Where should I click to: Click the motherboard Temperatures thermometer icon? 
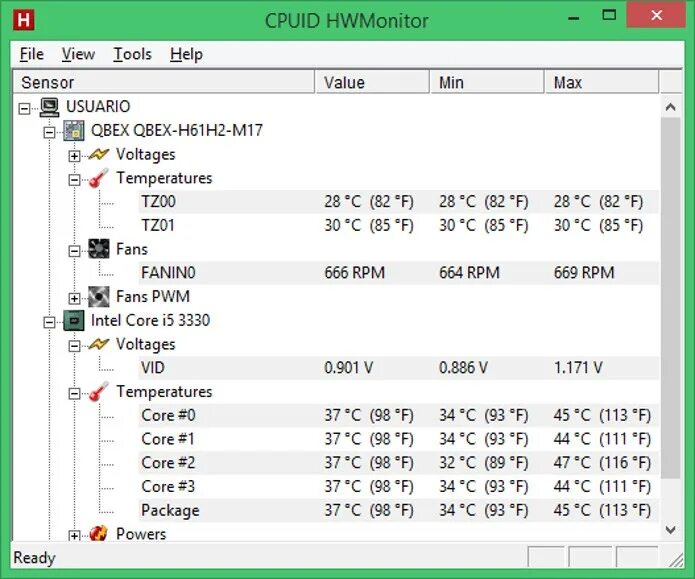pos(98,178)
